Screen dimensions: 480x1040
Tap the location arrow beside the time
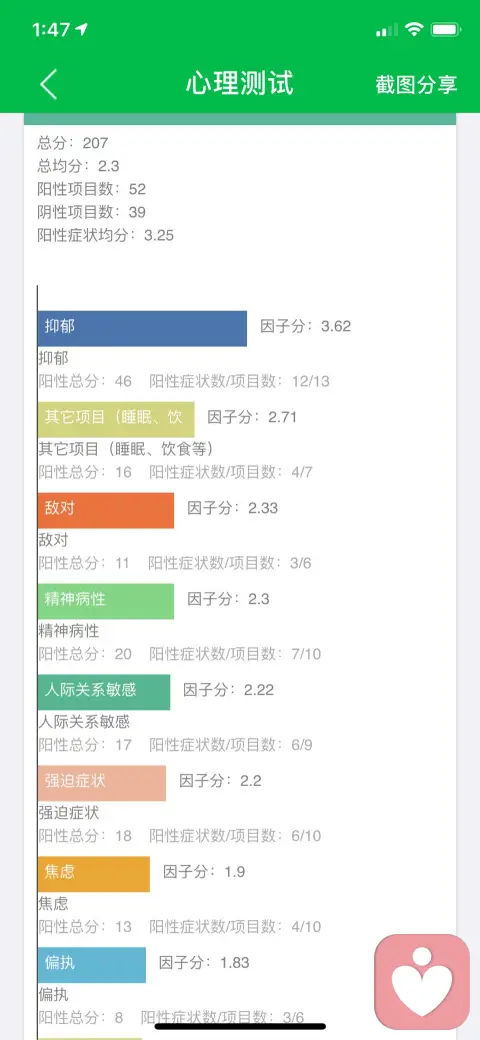[x=82, y=29]
